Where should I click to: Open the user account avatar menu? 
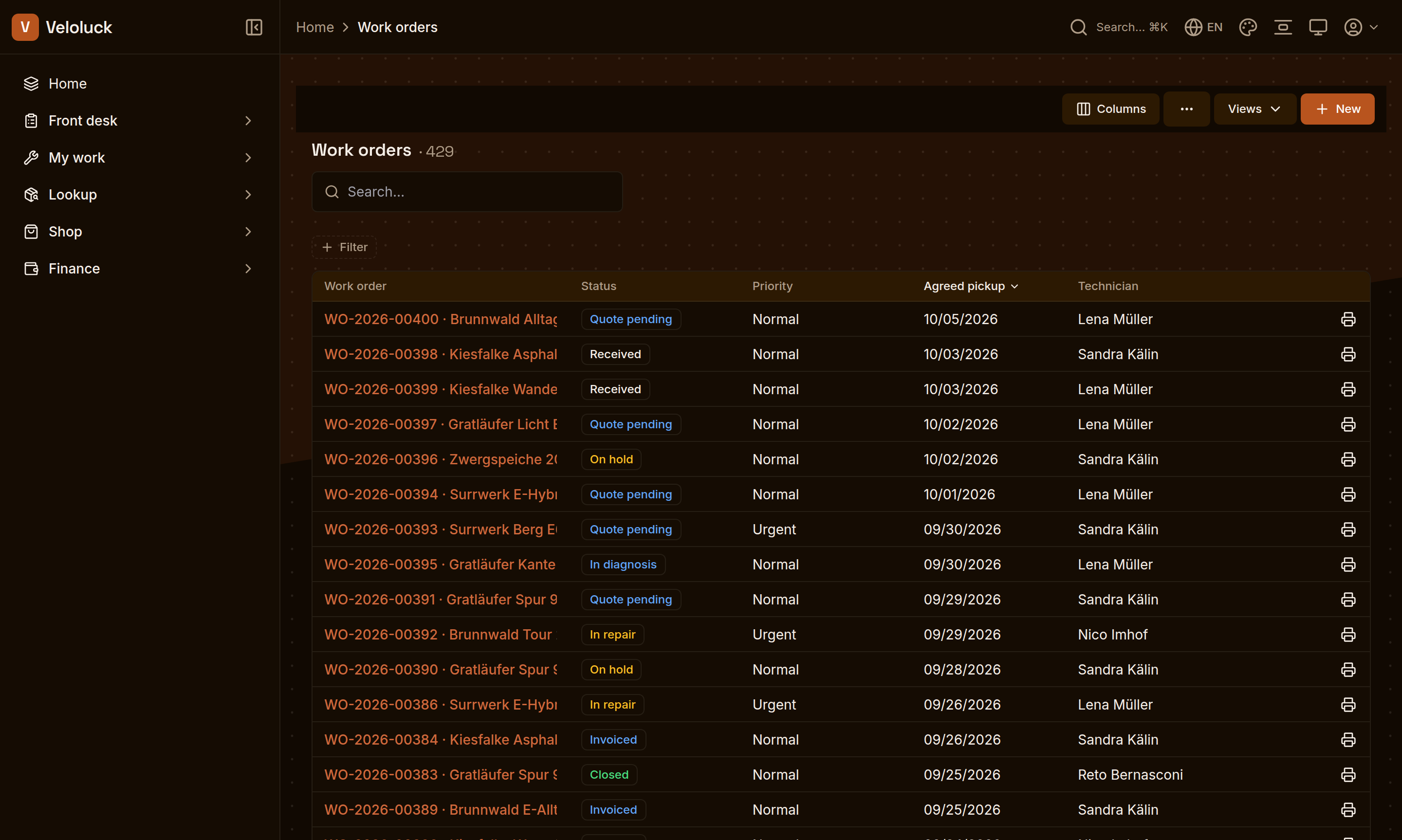coord(1361,27)
